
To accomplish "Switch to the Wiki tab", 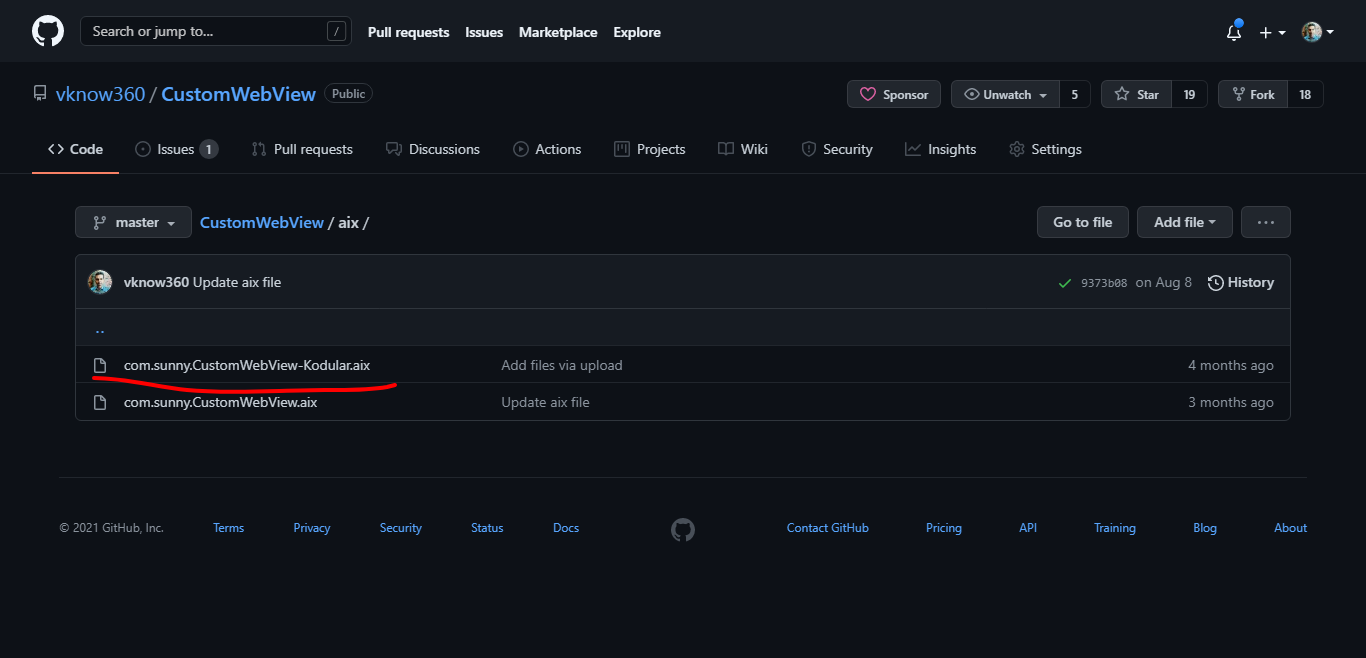I will pos(743,149).
